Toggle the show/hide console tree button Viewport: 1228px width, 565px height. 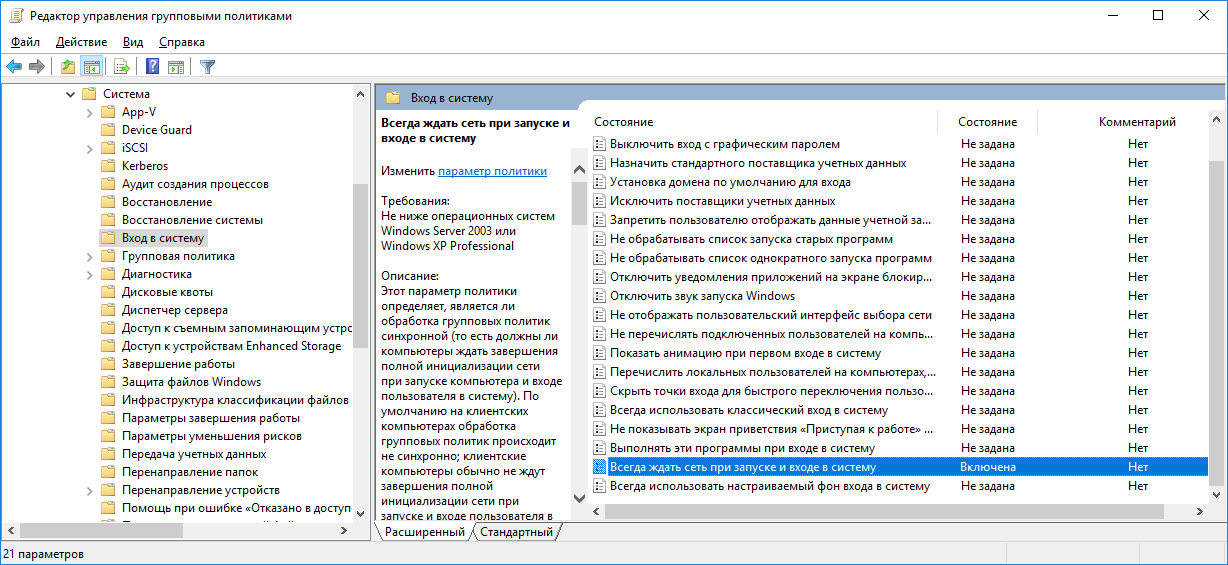pos(91,67)
